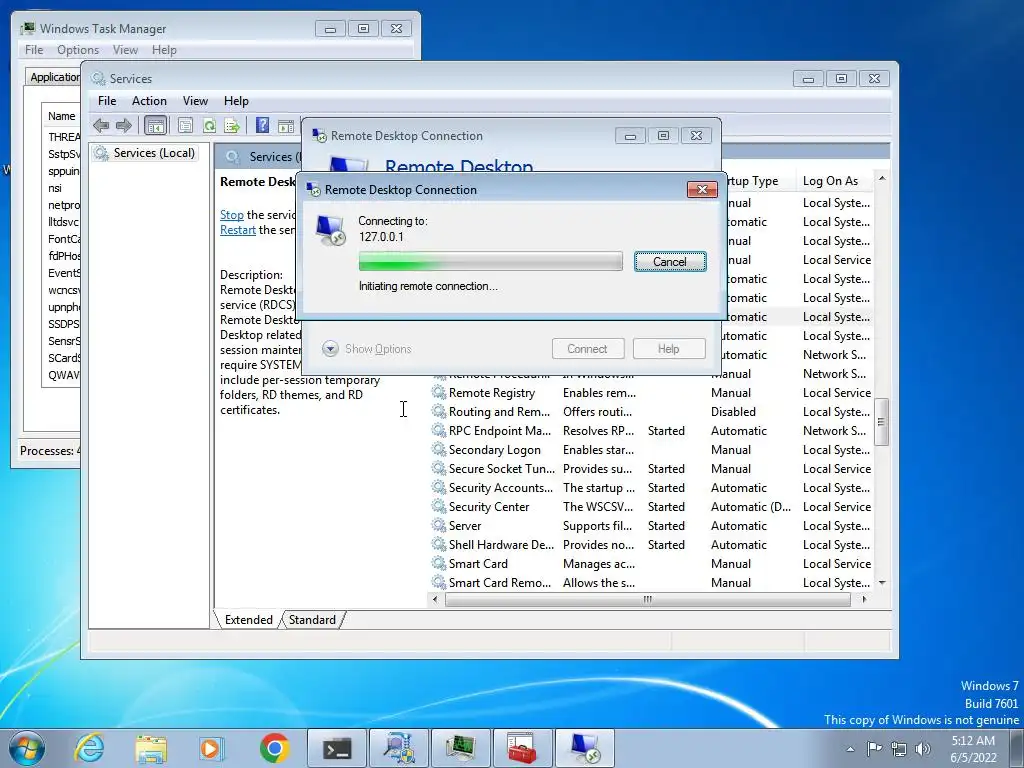Screen dimensions: 1024x768
Task: Launch Internet Explorer from taskbar
Action: [x=89, y=748]
